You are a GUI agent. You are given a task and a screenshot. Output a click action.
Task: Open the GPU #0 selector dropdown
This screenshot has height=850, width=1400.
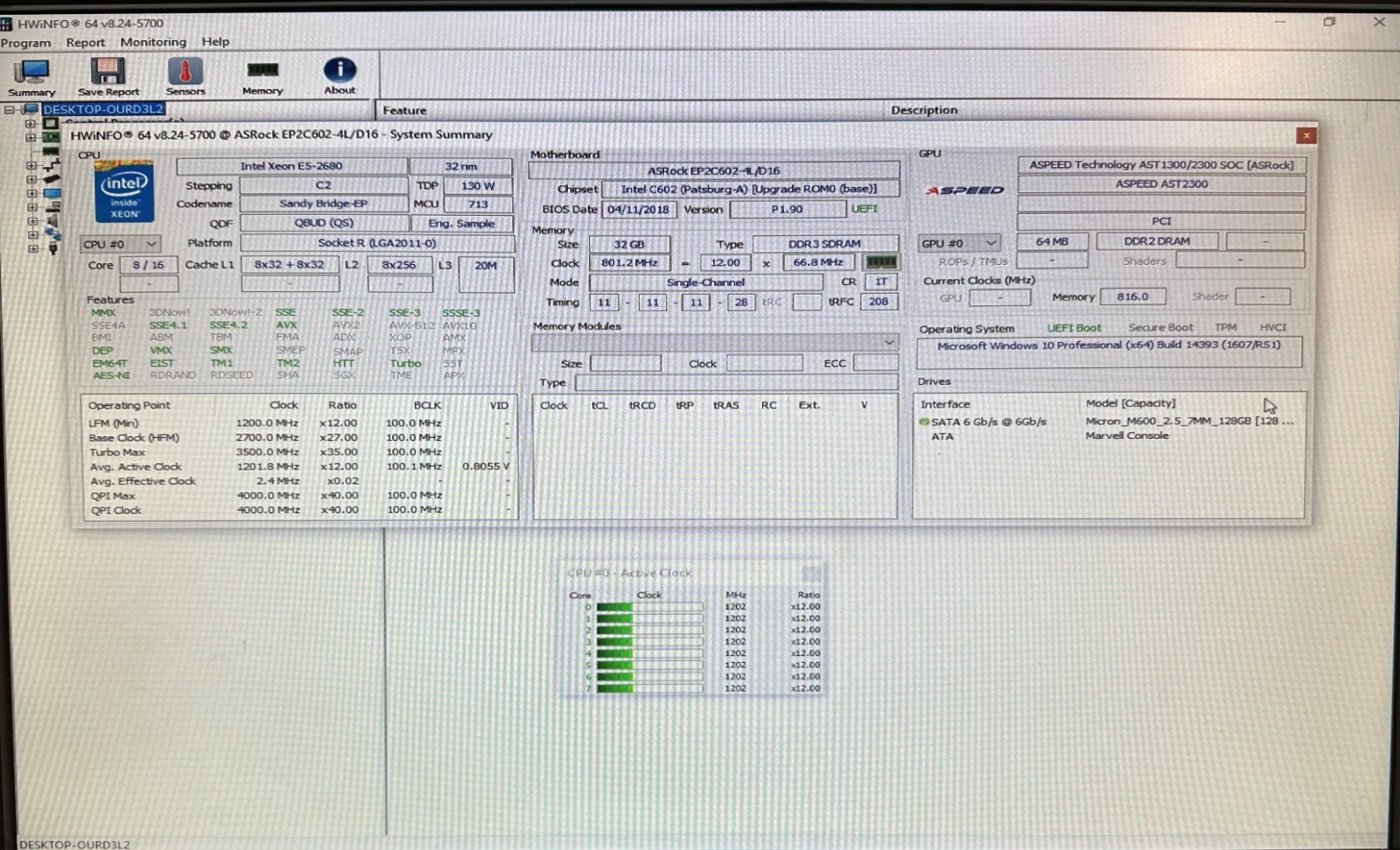[959, 243]
